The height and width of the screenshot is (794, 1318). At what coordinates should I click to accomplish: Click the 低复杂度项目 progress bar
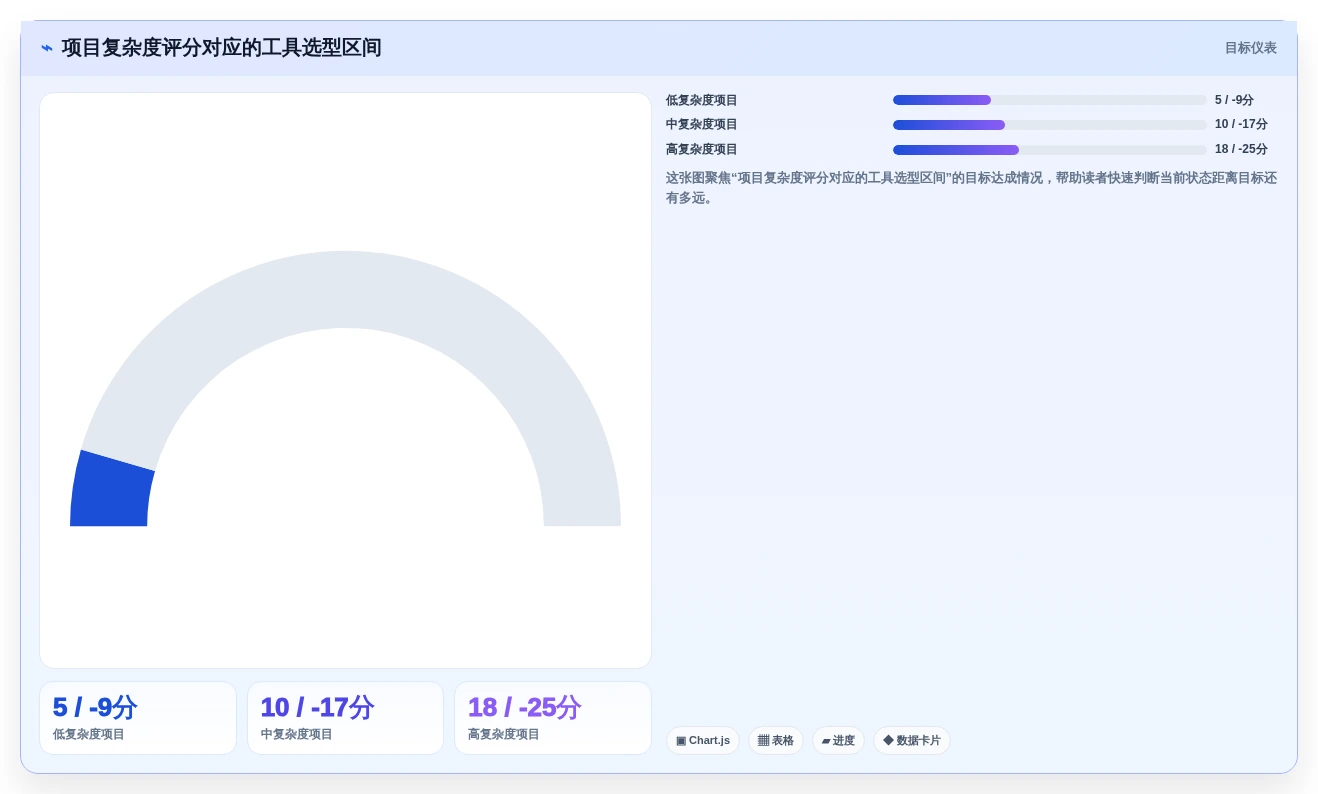click(1049, 100)
